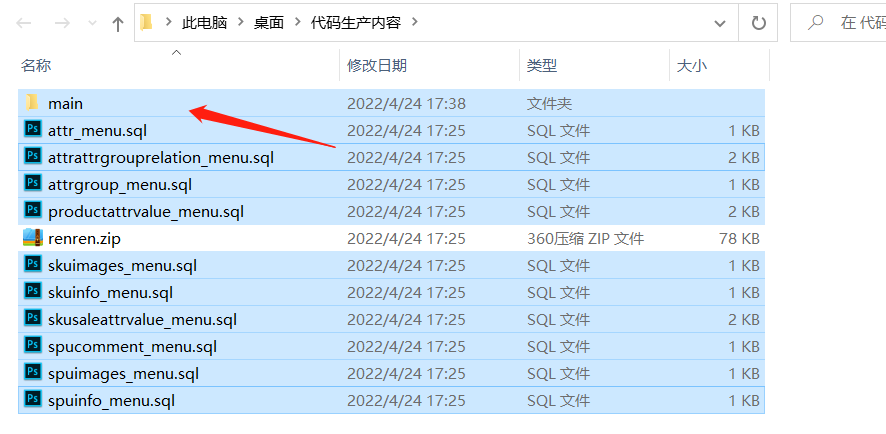
Task: Click the search magnifier icon
Action: coord(815,23)
